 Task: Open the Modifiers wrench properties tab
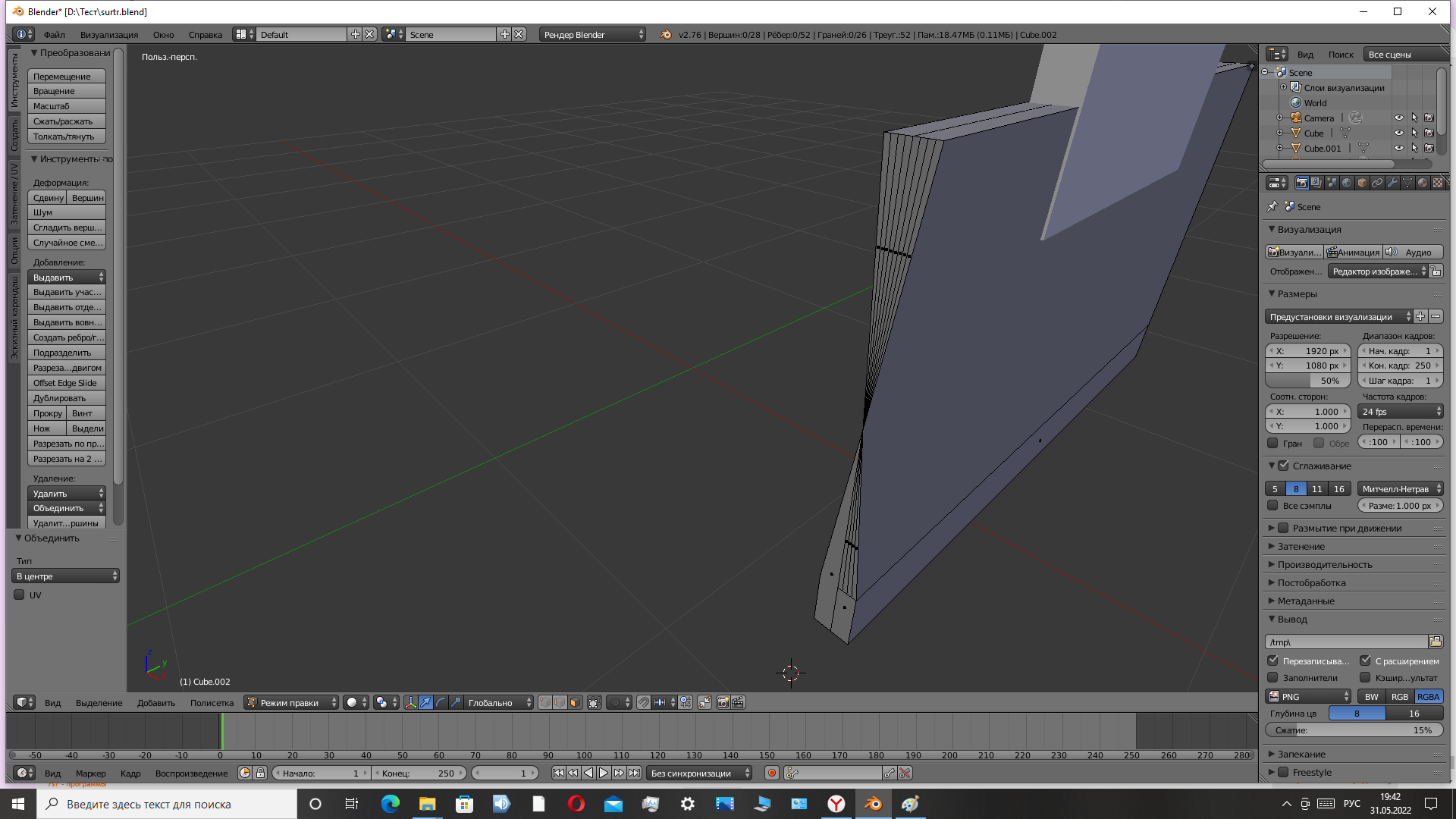(x=1392, y=183)
